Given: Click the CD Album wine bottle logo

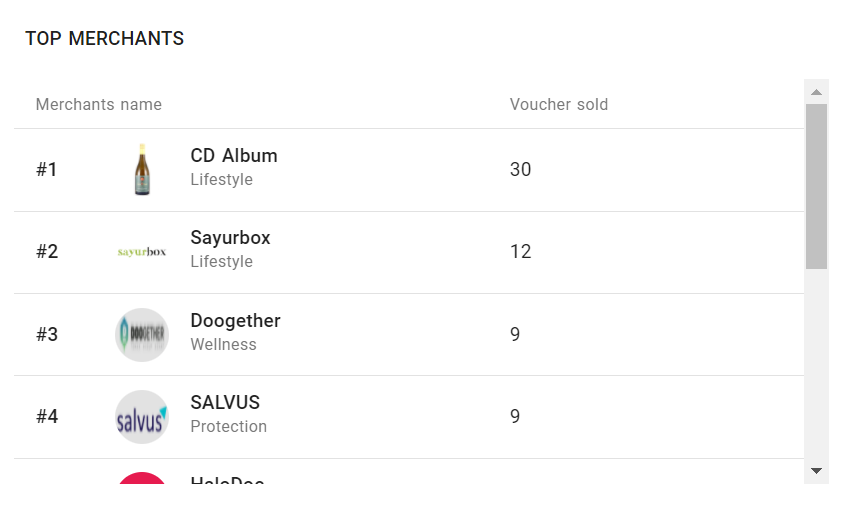Looking at the screenshot, I should tap(142, 169).
